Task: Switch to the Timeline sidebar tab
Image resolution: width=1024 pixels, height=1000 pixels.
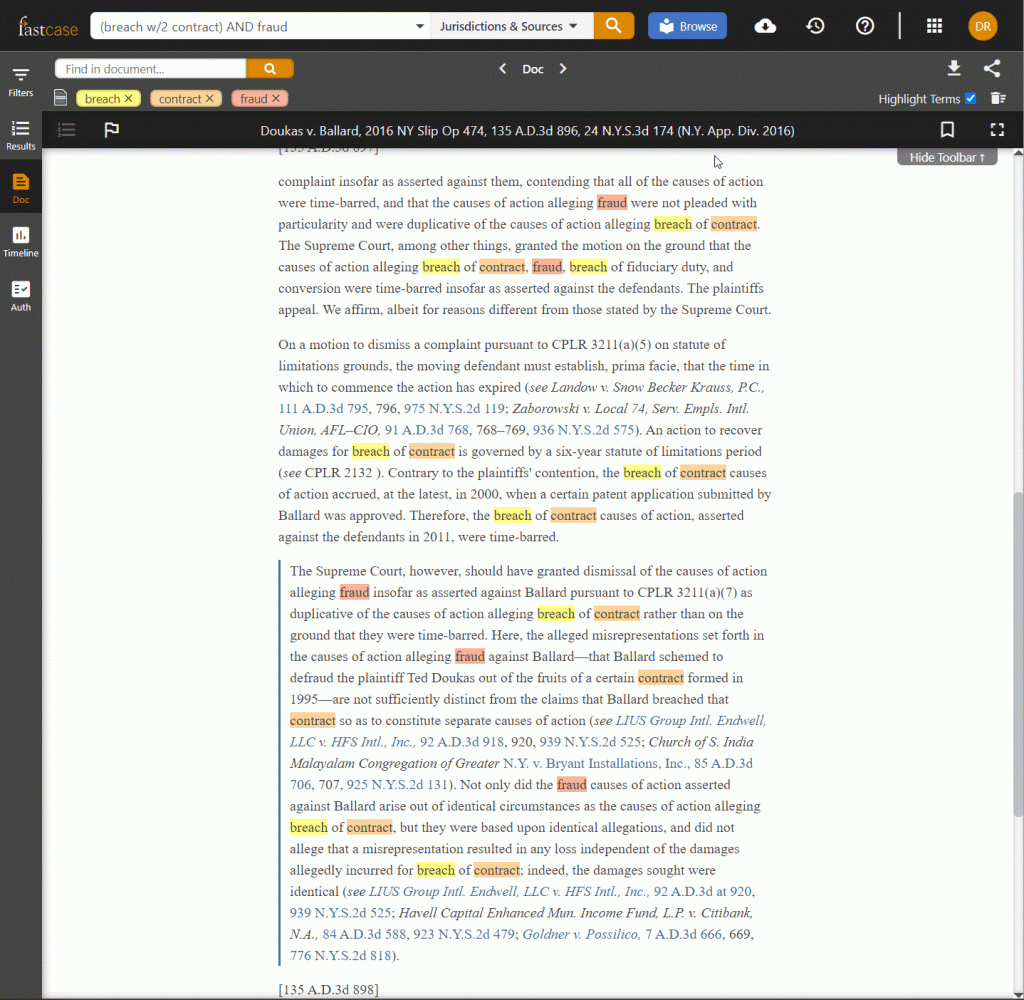Action: 21,241
